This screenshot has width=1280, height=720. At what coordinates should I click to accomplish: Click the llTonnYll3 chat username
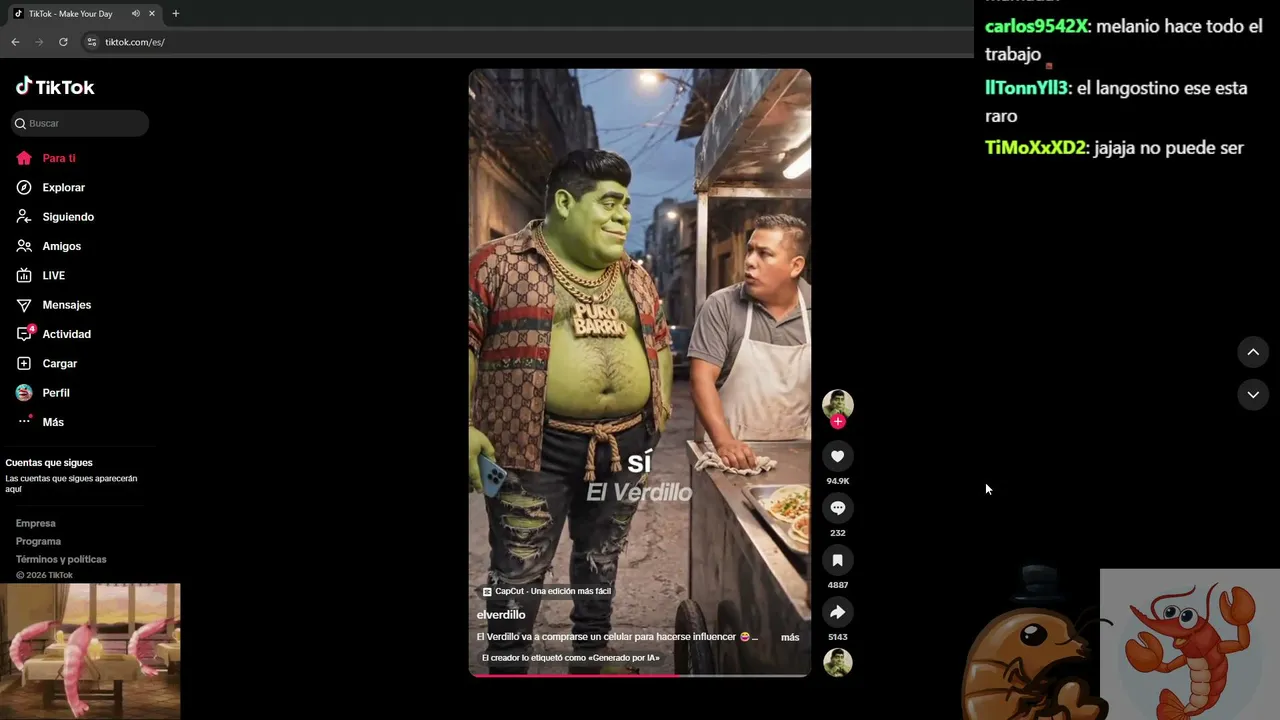[1026, 88]
